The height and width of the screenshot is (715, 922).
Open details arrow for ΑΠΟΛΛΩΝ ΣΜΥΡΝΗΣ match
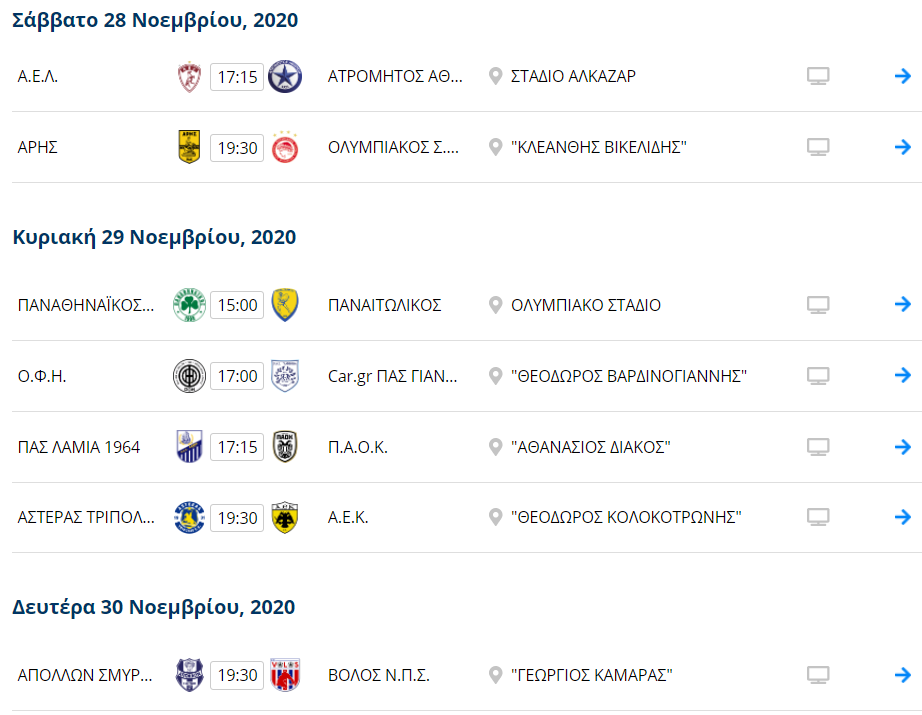pos(902,676)
